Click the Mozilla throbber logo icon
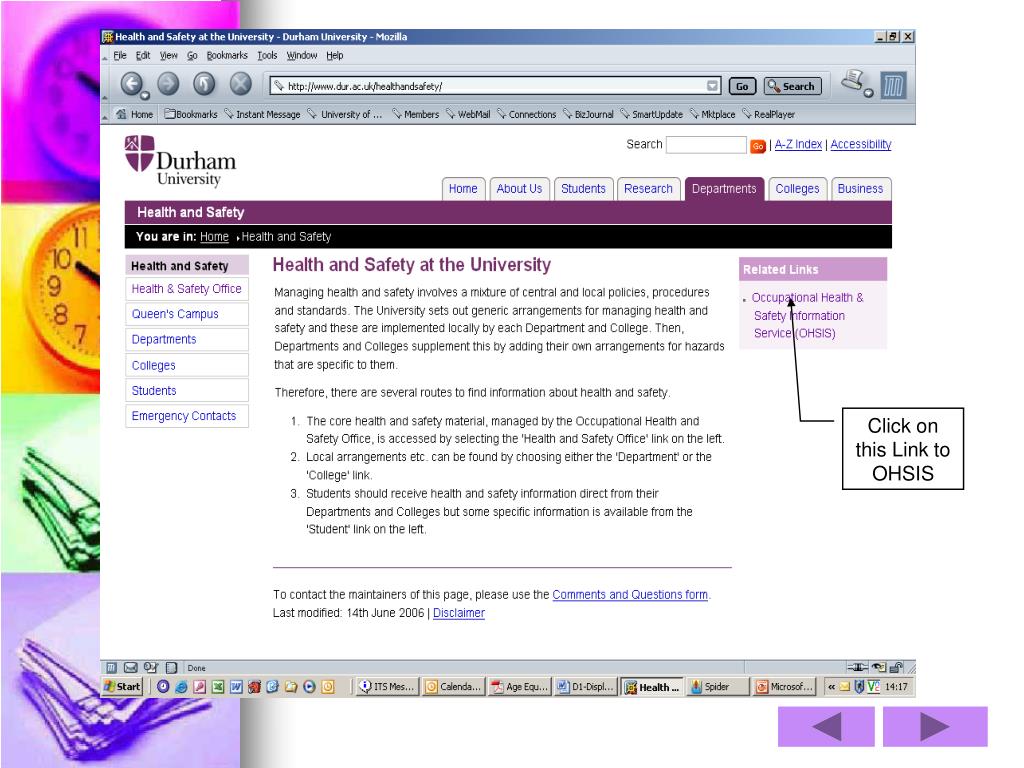1024x768 pixels. (893, 86)
